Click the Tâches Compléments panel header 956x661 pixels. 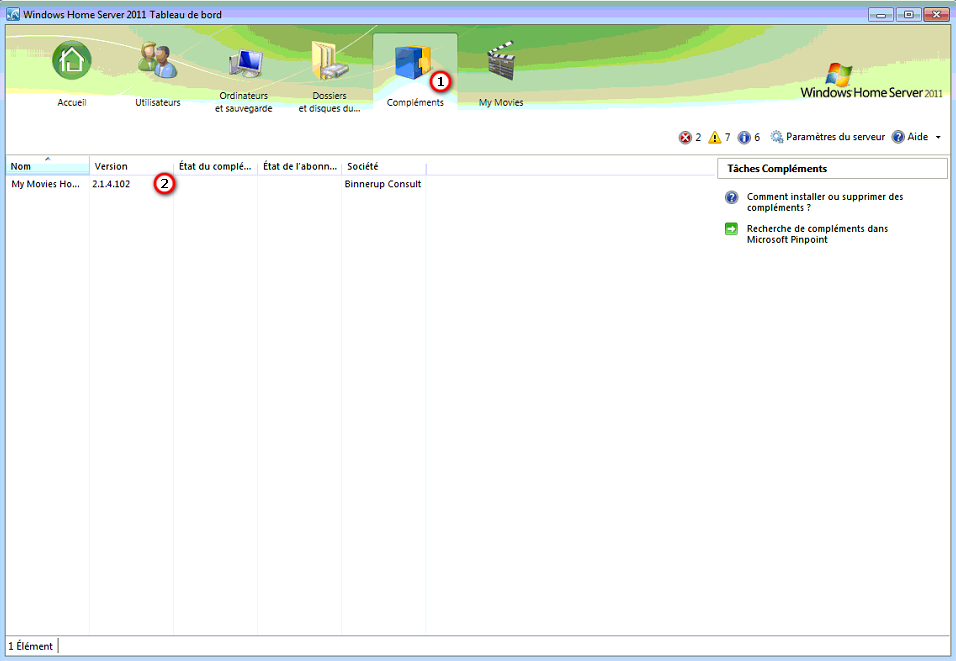click(x=832, y=169)
